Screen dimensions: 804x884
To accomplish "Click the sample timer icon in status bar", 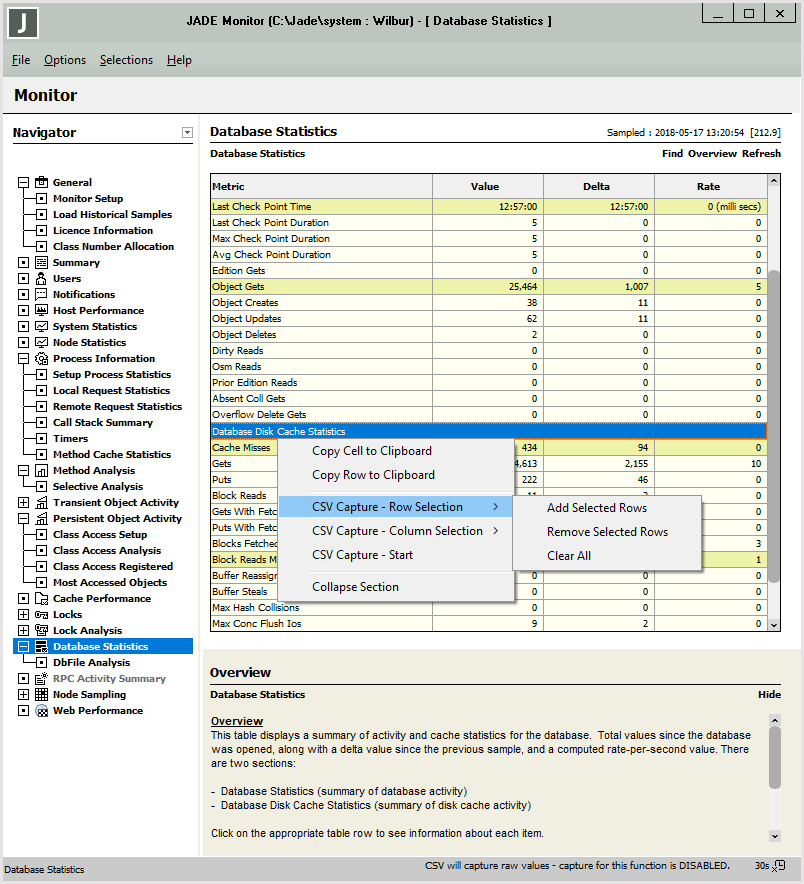I will click(x=780, y=865).
